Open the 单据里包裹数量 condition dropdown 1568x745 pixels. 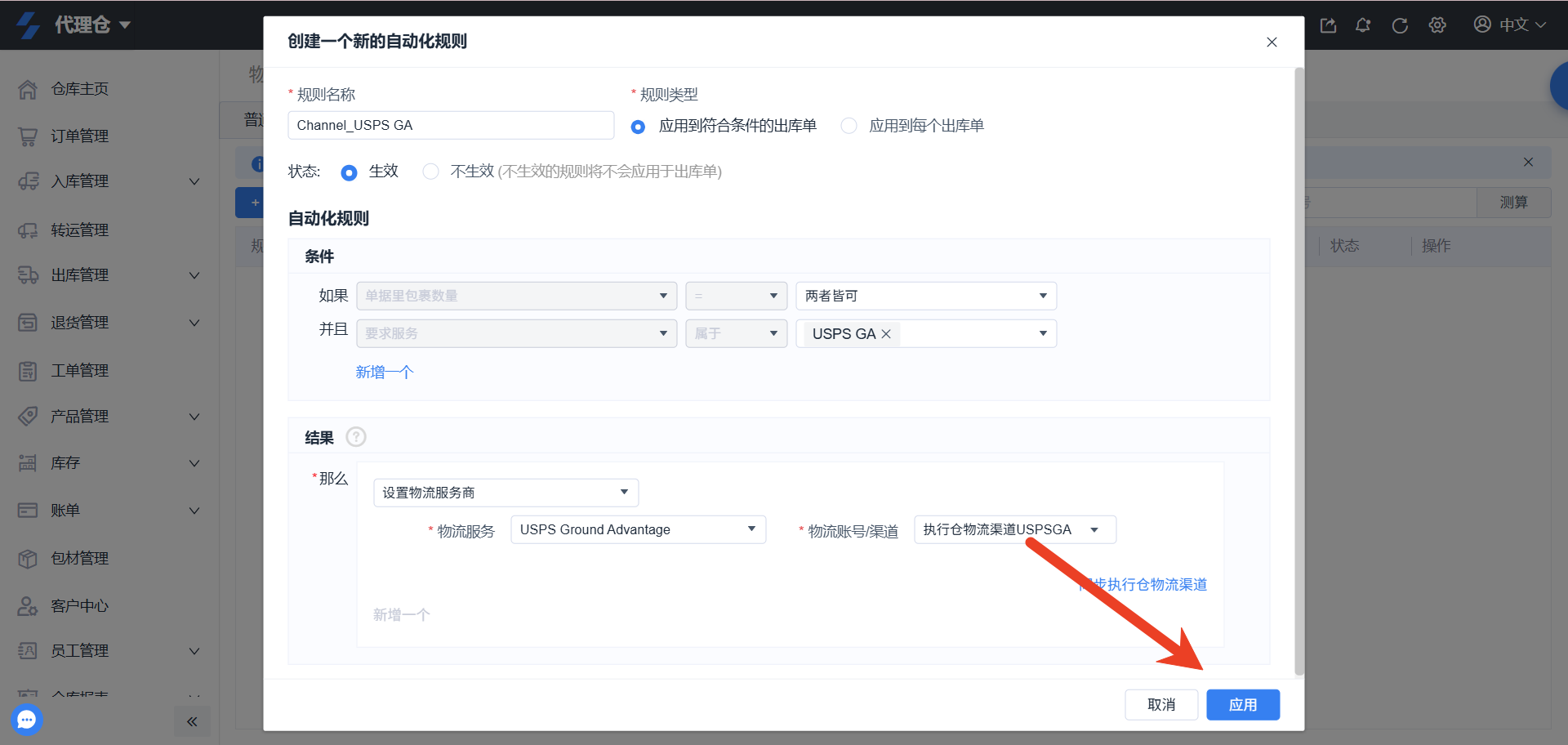click(x=517, y=296)
